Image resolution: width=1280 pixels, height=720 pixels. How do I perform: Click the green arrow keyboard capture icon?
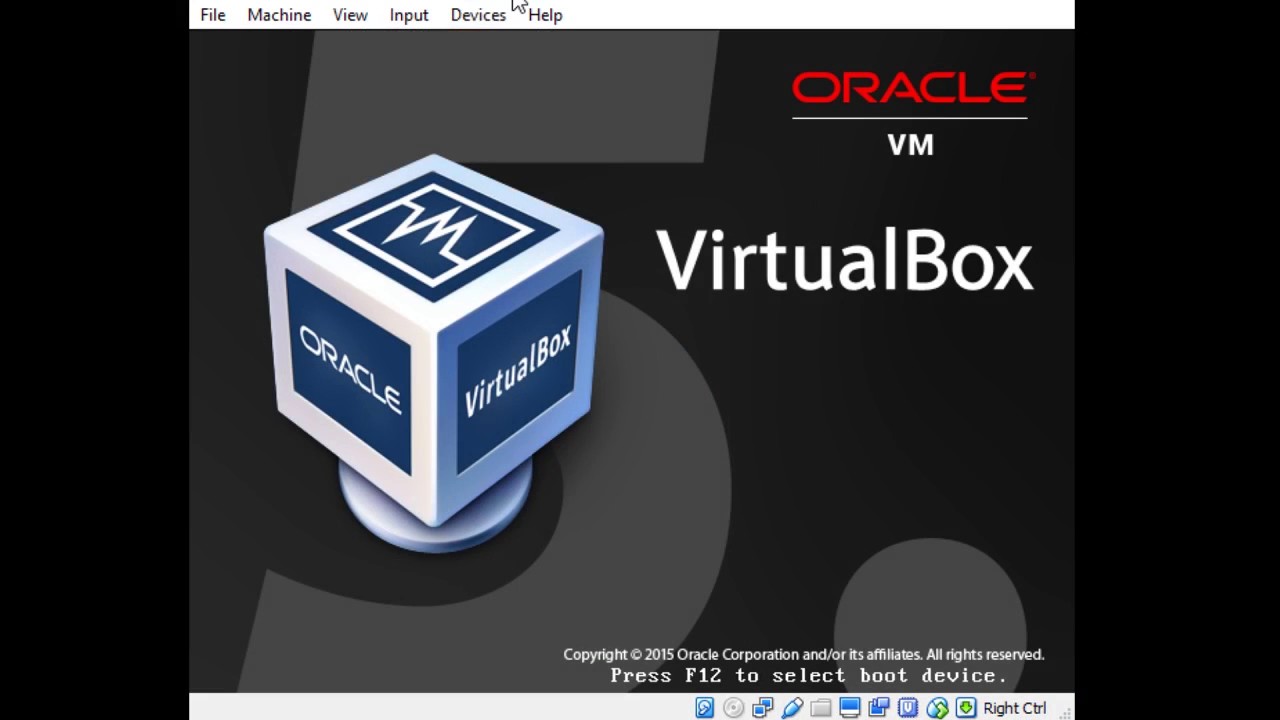[x=966, y=708]
